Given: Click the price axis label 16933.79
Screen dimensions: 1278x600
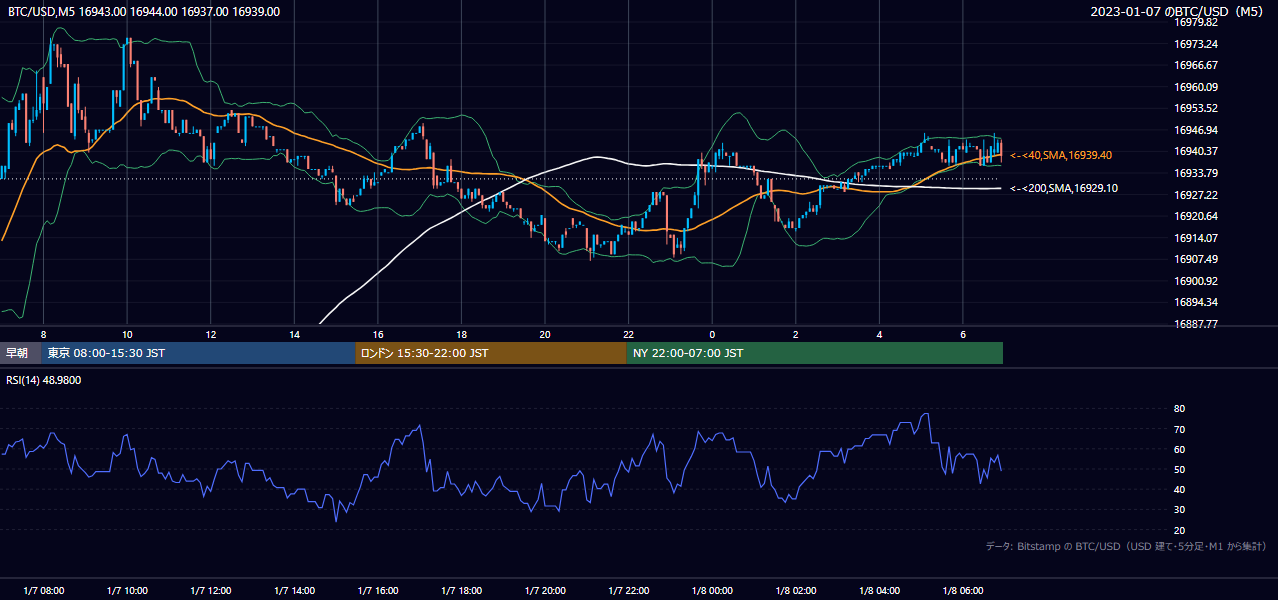Looking at the screenshot, I should click(x=1196, y=173).
